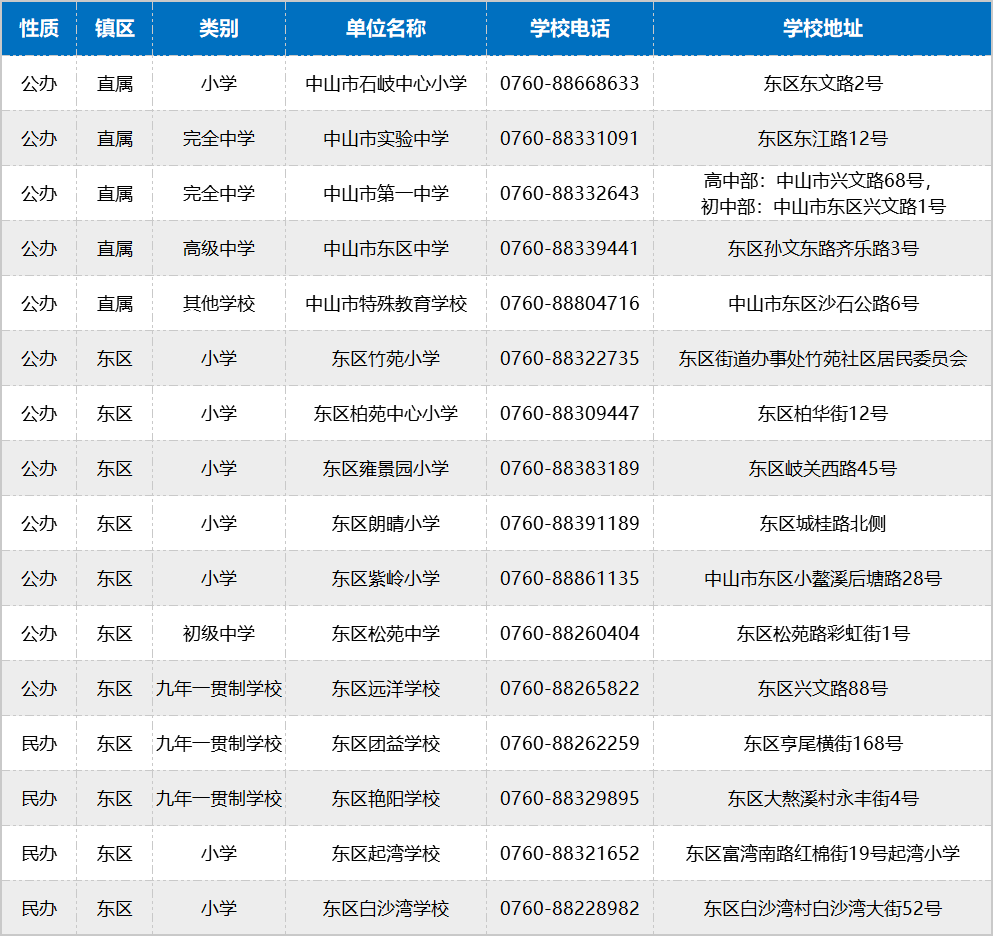This screenshot has width=993, height=936.
Task: Click the 性质 column header
Action: pyautogui.click(x=39, y=28)
